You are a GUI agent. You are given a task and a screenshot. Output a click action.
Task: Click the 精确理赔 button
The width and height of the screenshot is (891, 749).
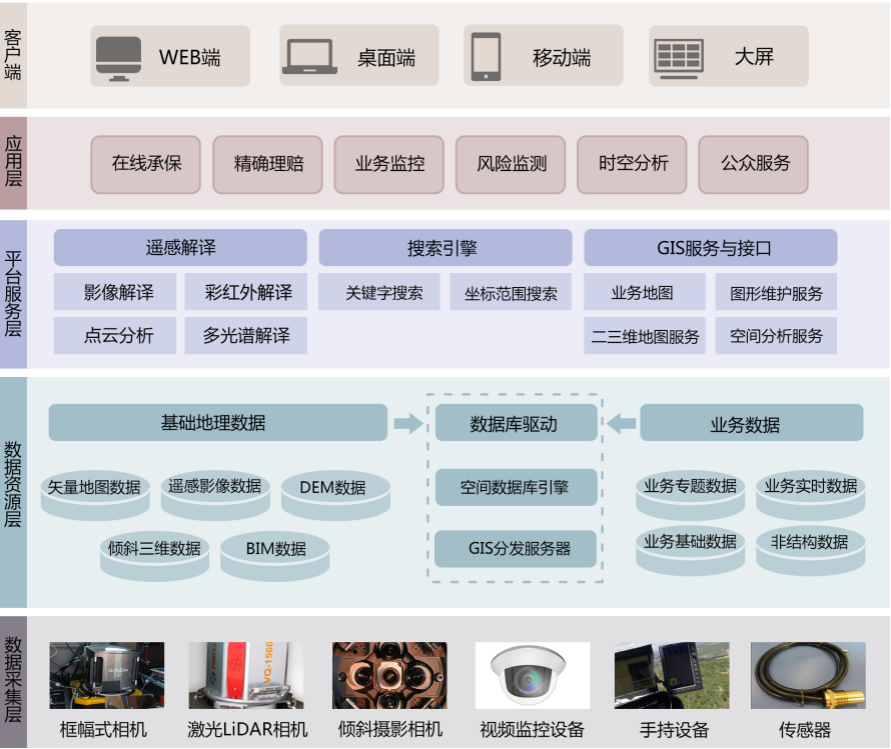click(x=268, y=164)
